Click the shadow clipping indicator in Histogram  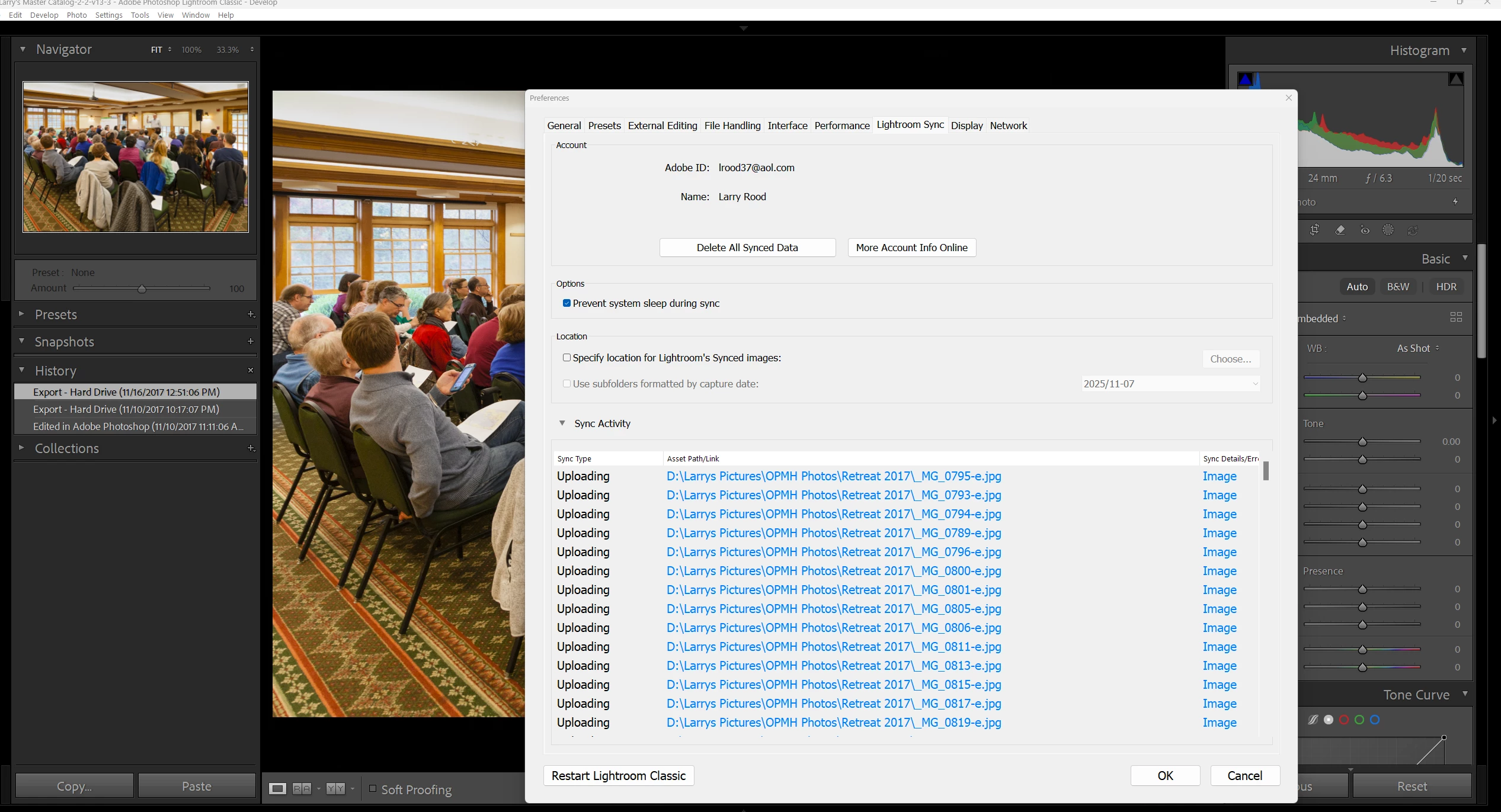[1246, 79]
